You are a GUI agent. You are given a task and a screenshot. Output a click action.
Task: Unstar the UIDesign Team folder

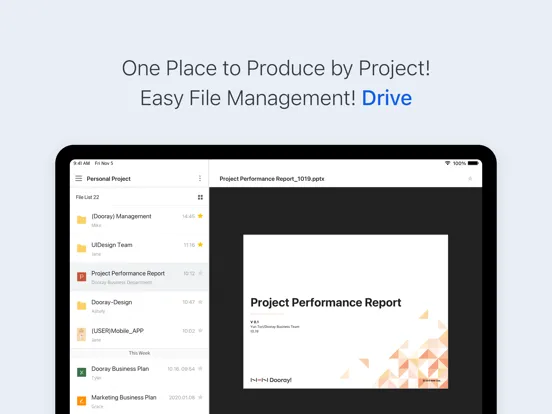[x=200, y=244]
